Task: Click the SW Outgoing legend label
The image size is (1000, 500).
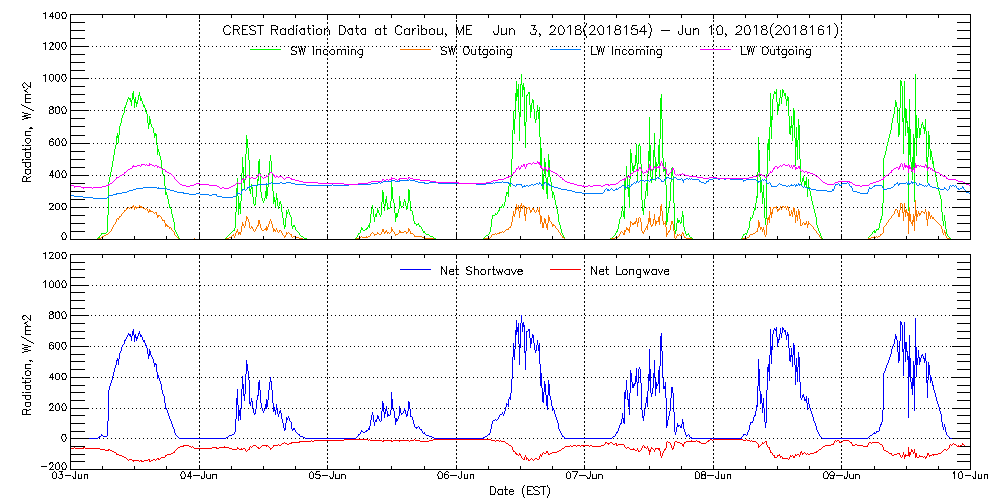Action: 477,51
